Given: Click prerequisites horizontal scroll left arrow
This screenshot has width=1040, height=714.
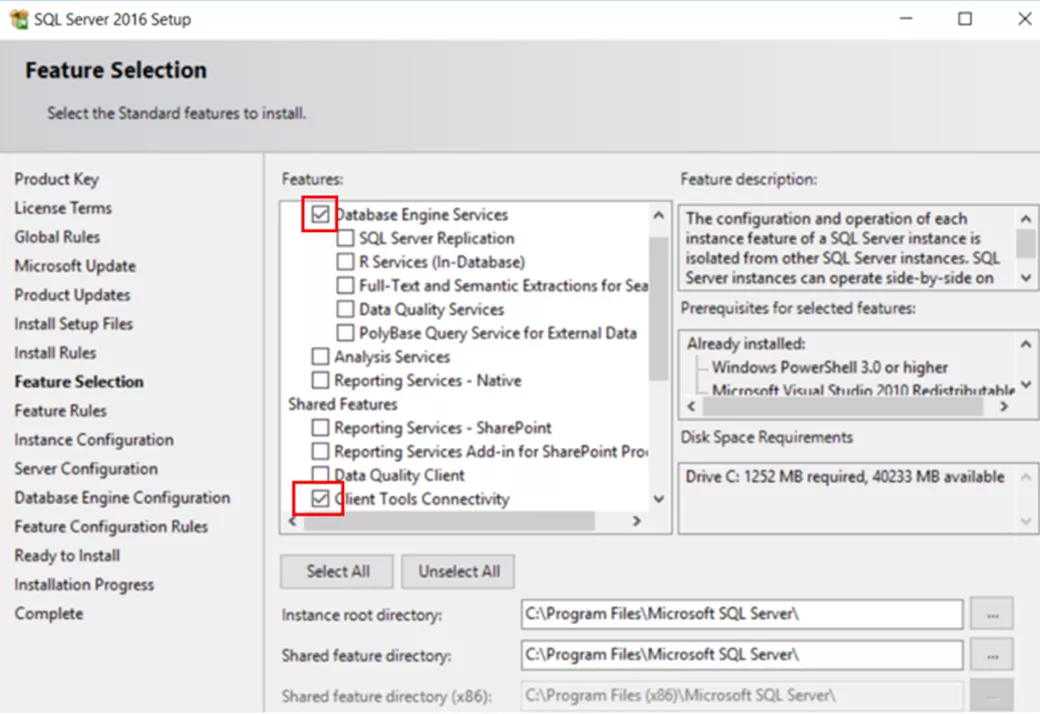Looking at the screenshot, I should coord(692,406).
